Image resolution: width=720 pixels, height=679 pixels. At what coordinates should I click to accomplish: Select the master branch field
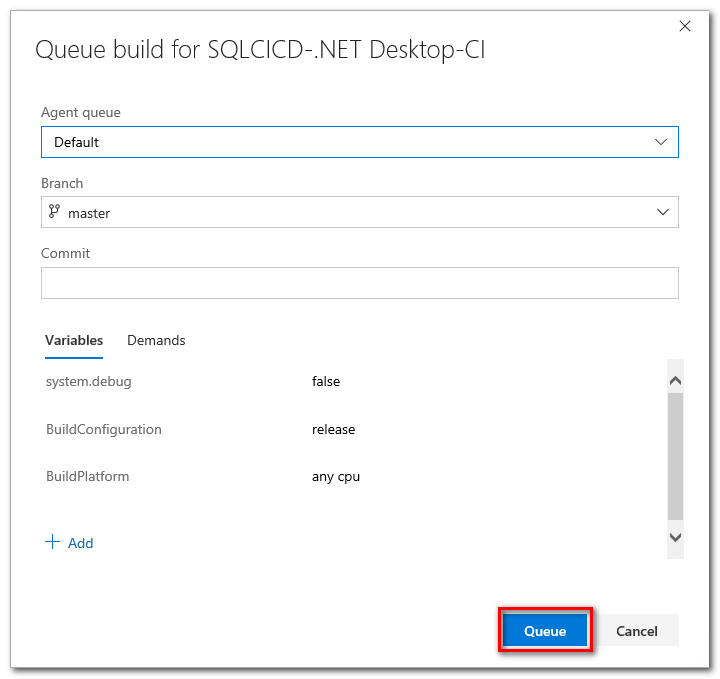click(x=360, y=212)
